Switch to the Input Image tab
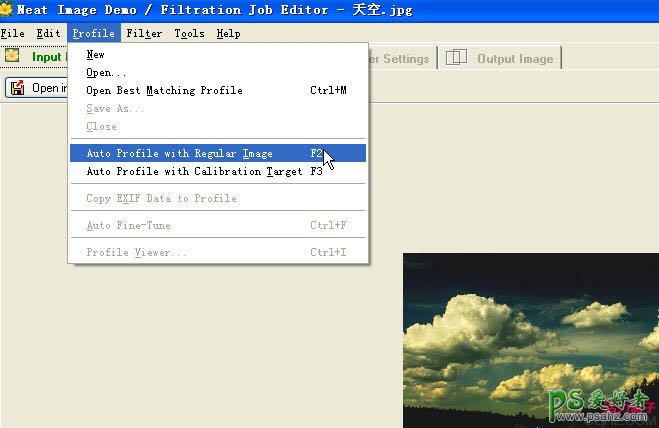This screenshot has height=428, width=659. (x=47, y=57)
